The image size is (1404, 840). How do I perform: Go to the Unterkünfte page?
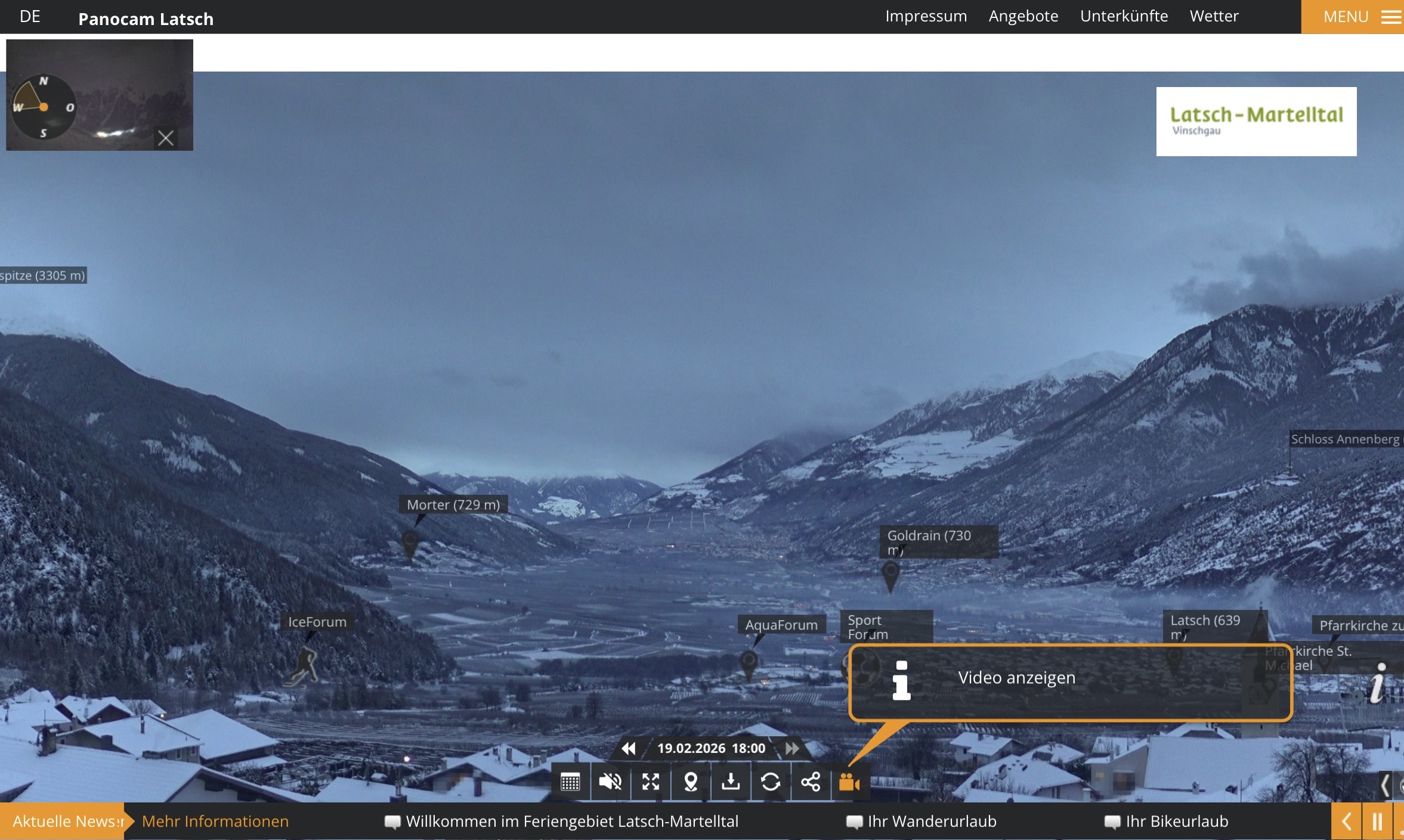pos(1124,16)
